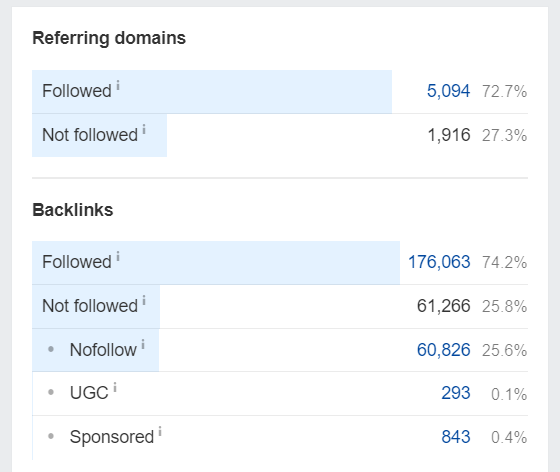Open the 176,063 followed backlinks link
This screenshot has height=472, width=560.
tap(439, 262)
